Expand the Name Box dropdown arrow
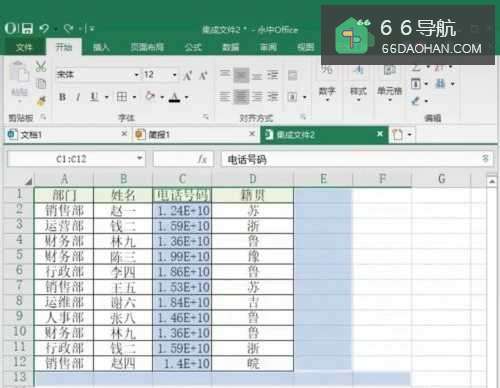This screenshot has height=388, width=500. point(140,158)
